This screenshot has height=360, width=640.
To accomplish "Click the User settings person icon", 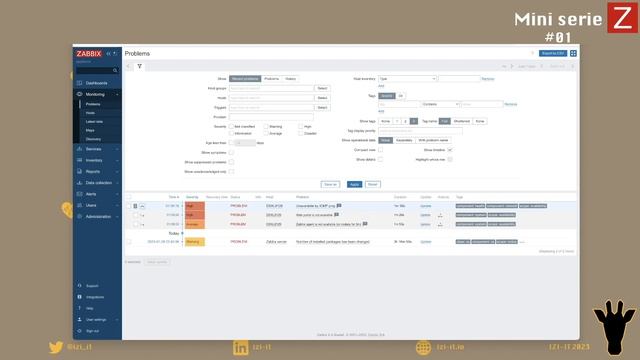I will (80, 320).
